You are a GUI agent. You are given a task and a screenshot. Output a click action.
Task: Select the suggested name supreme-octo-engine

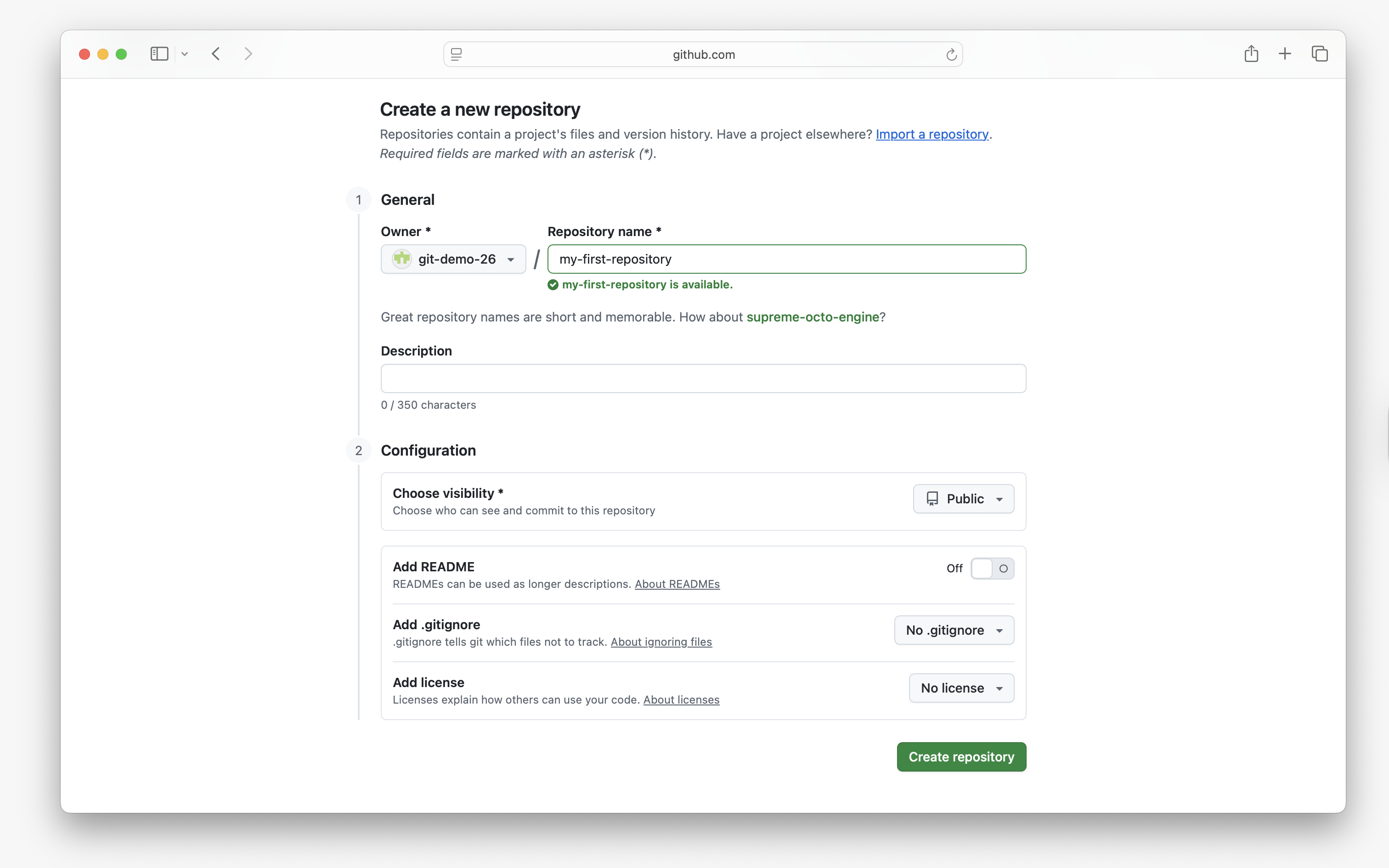(x=813, y=316)
